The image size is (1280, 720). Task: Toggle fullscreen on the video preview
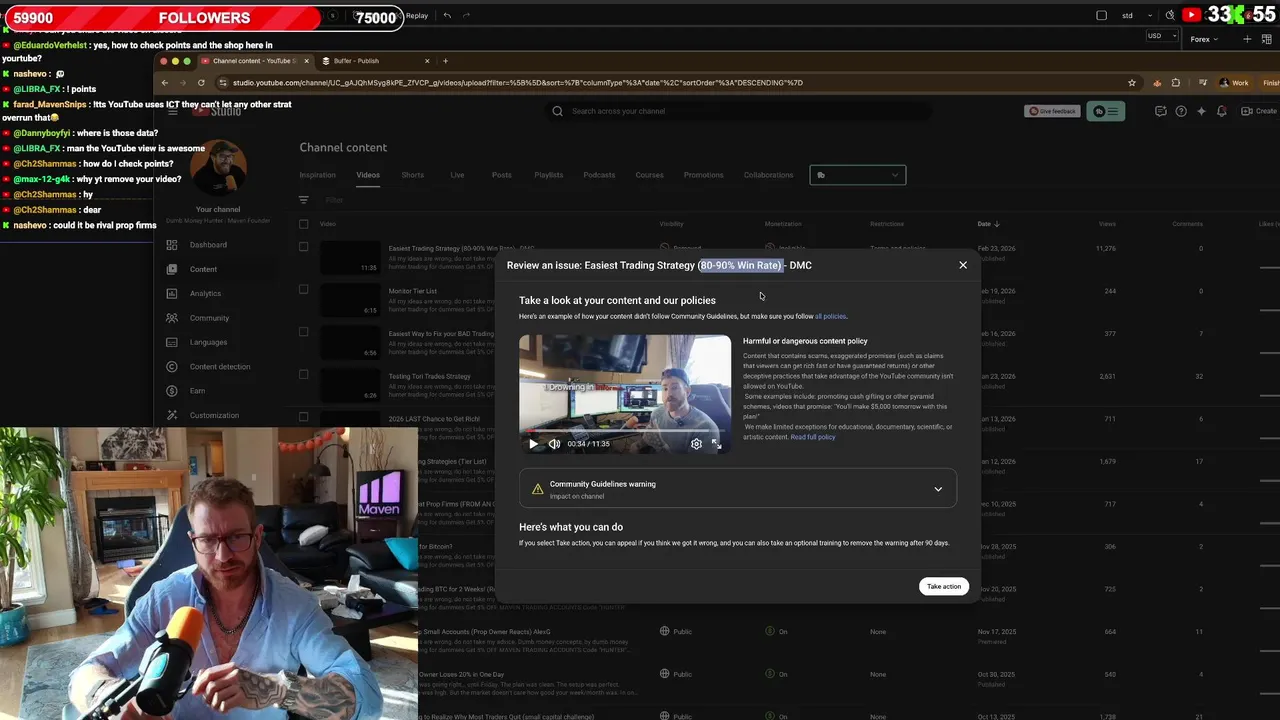tap(716, 444)
